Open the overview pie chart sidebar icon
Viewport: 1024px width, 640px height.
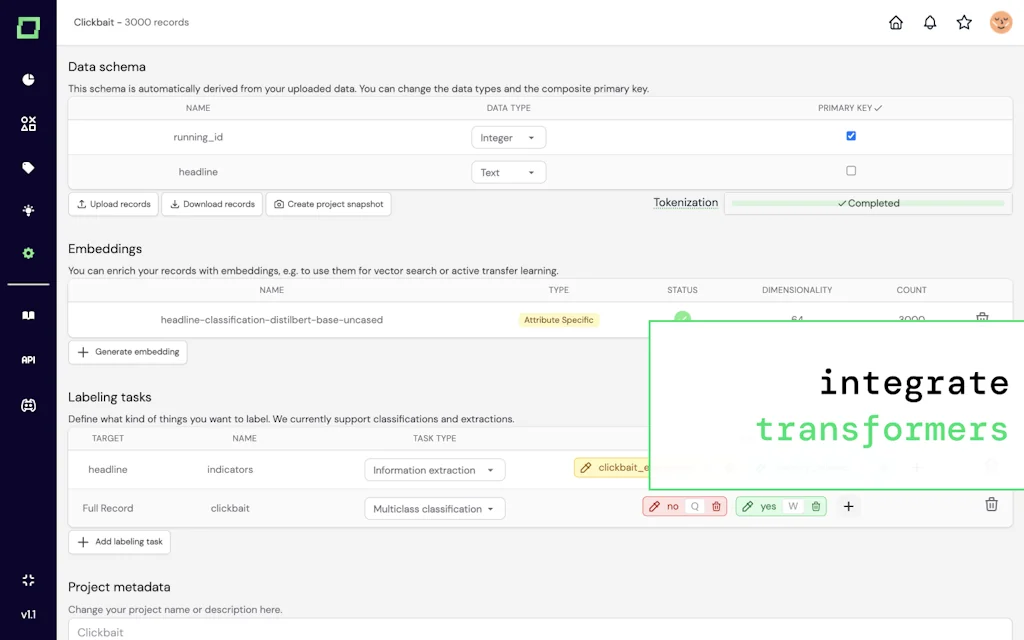(x=28, y=80)
